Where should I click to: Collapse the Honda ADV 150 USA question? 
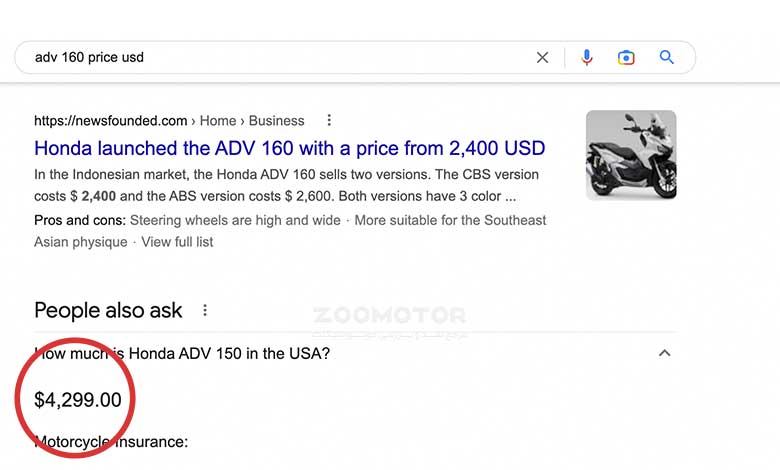click(665, 353)
